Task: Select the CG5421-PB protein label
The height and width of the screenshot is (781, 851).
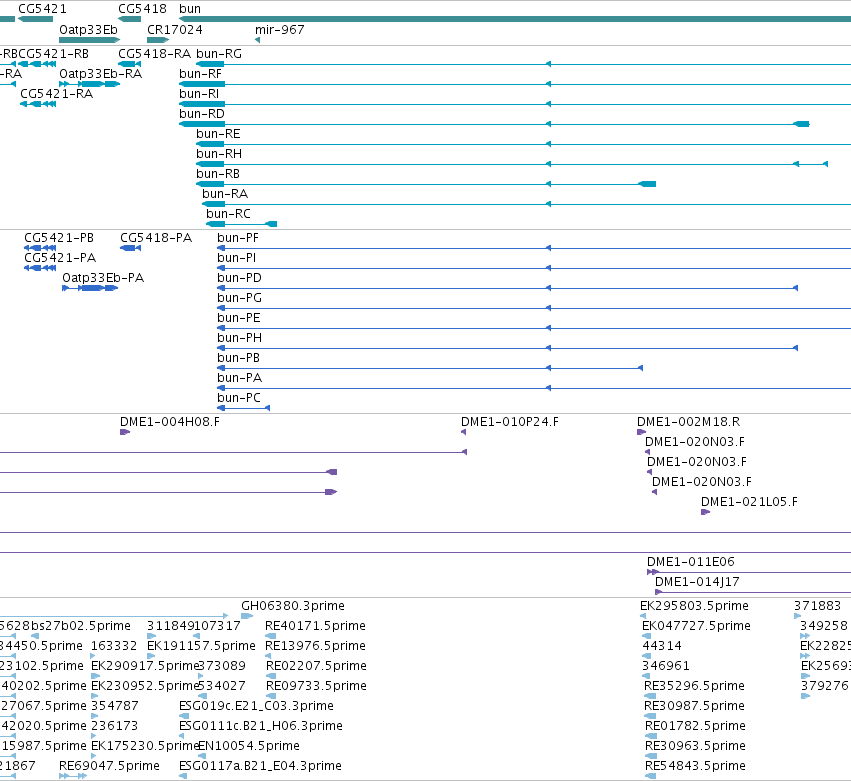Action: (59, 238)
